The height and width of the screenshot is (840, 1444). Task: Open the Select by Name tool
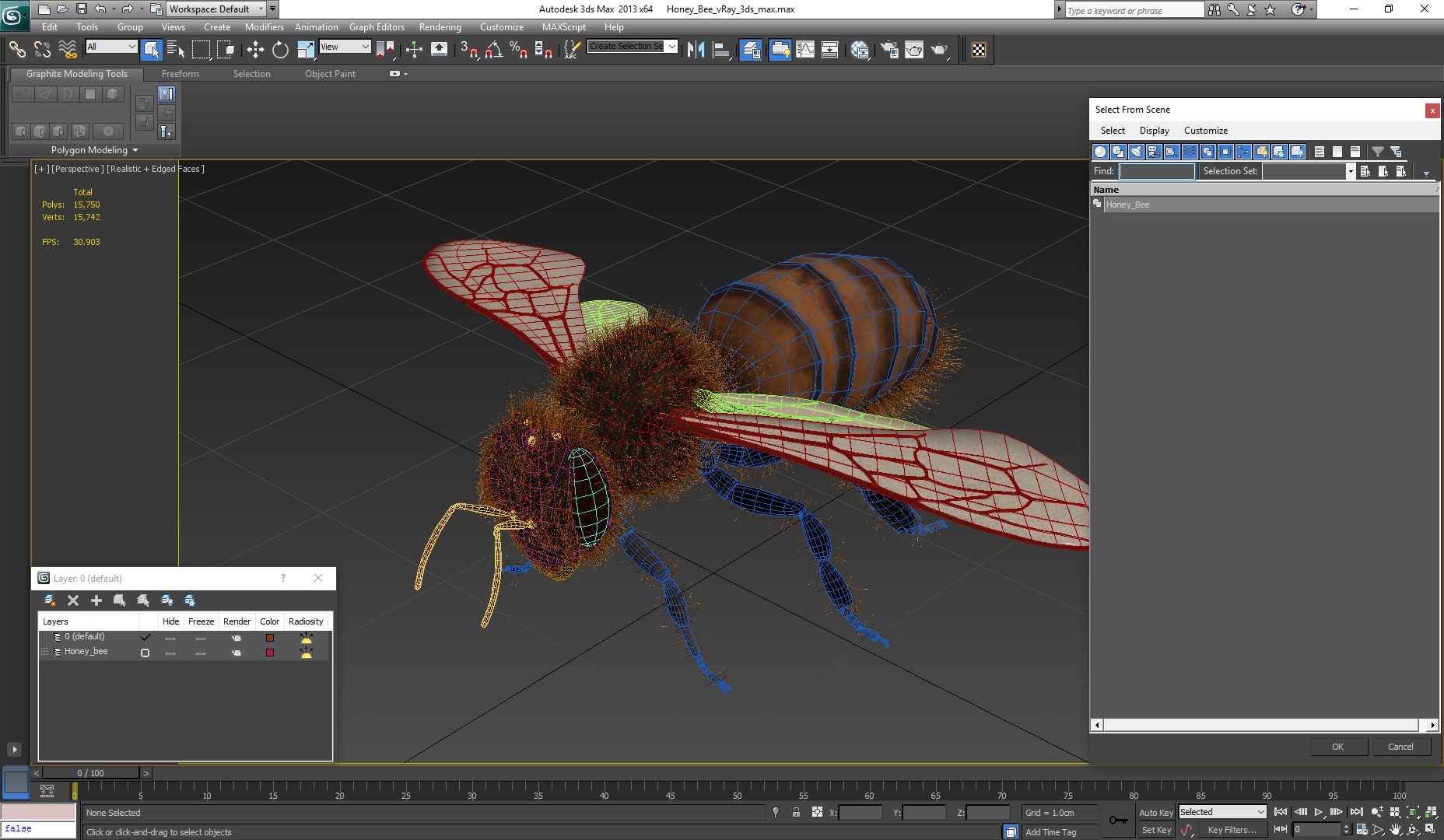coord(176,50)
